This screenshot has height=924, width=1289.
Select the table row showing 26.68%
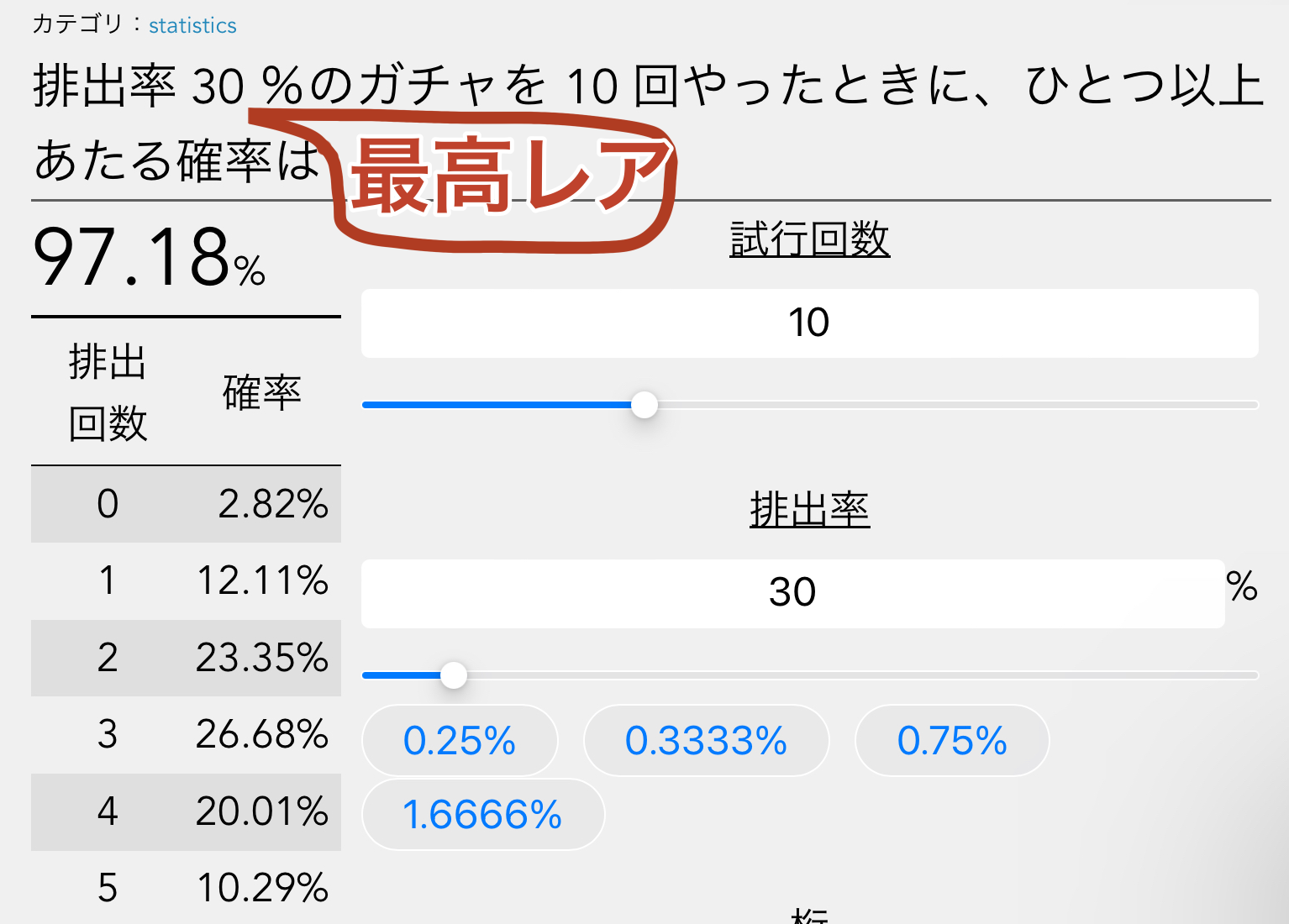pyautogui.click(x=186, y=735)
